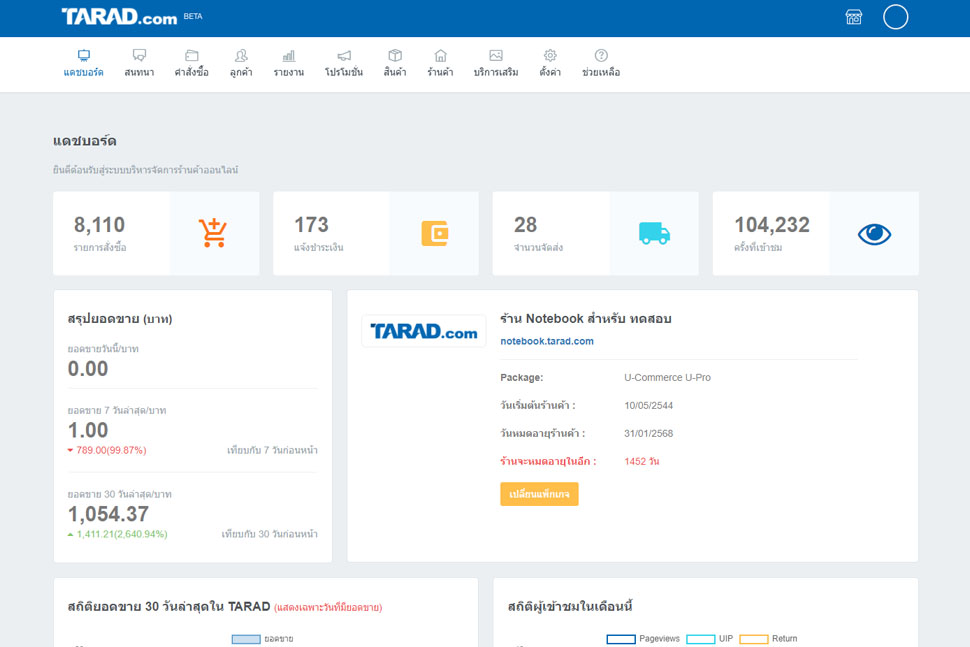Open the คำสั่งซื้อ orders folder icon
Screen dimensions: 970x647
click(x=192, y=56)
